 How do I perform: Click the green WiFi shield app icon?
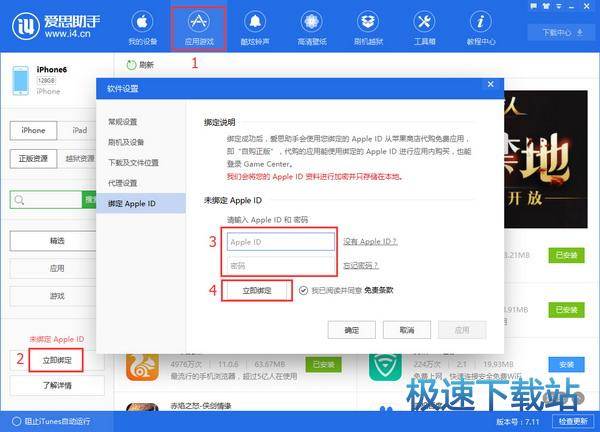click(385, 366)
